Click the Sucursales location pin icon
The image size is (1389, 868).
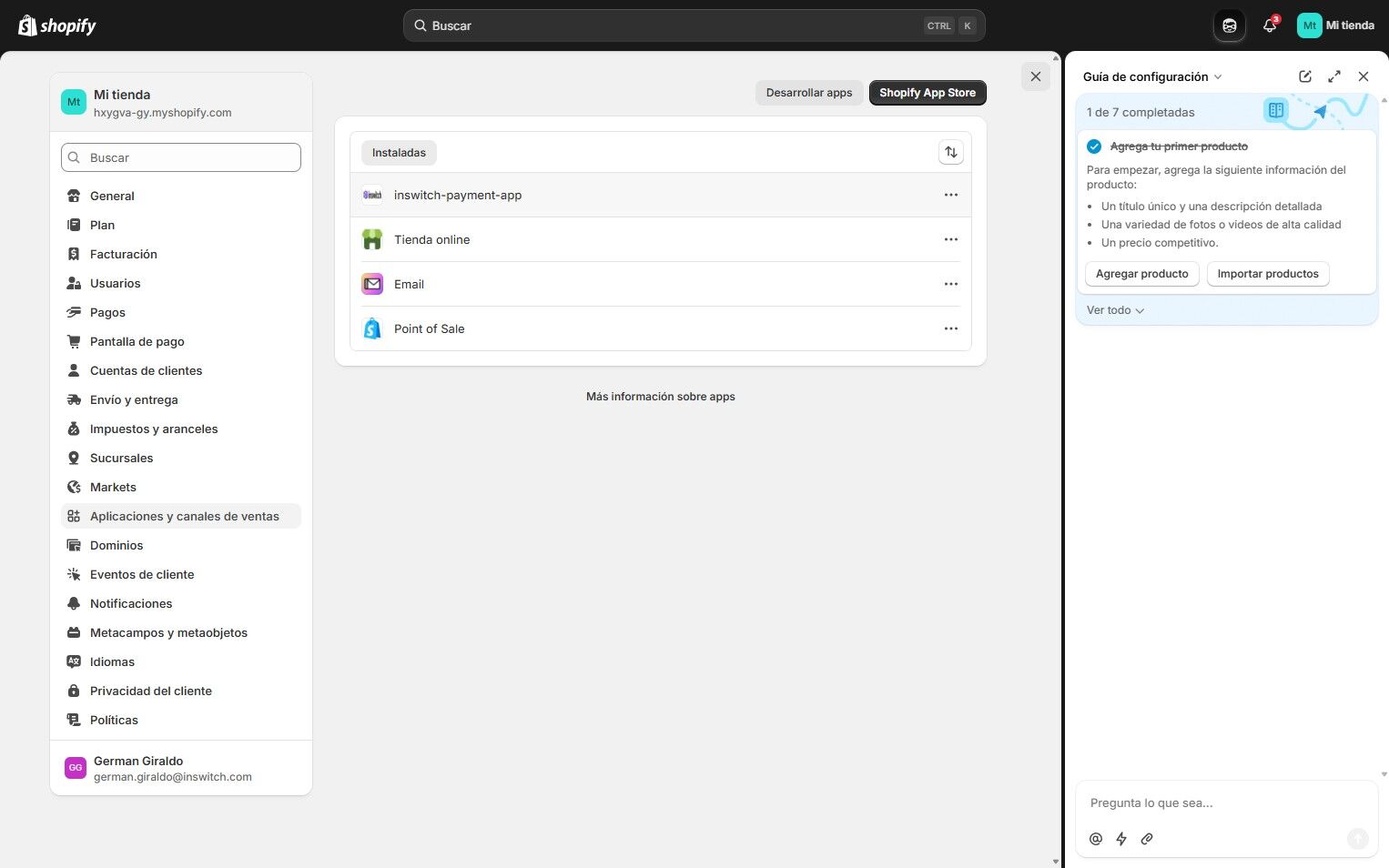click(x=74, y=458)
